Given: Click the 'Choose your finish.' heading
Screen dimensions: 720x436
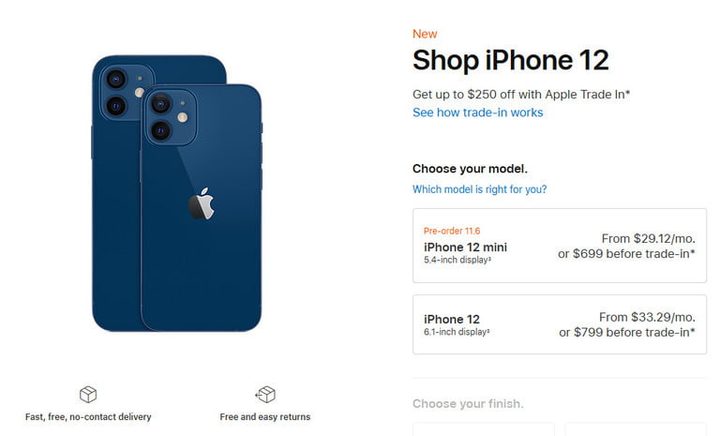Looking at the screenshot, I should click(x=468, y=404).
